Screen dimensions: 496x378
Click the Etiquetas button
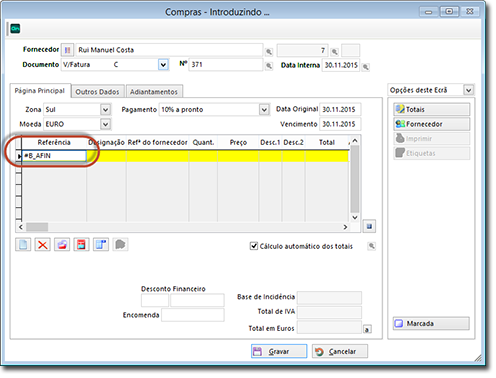tap(432, 153)
